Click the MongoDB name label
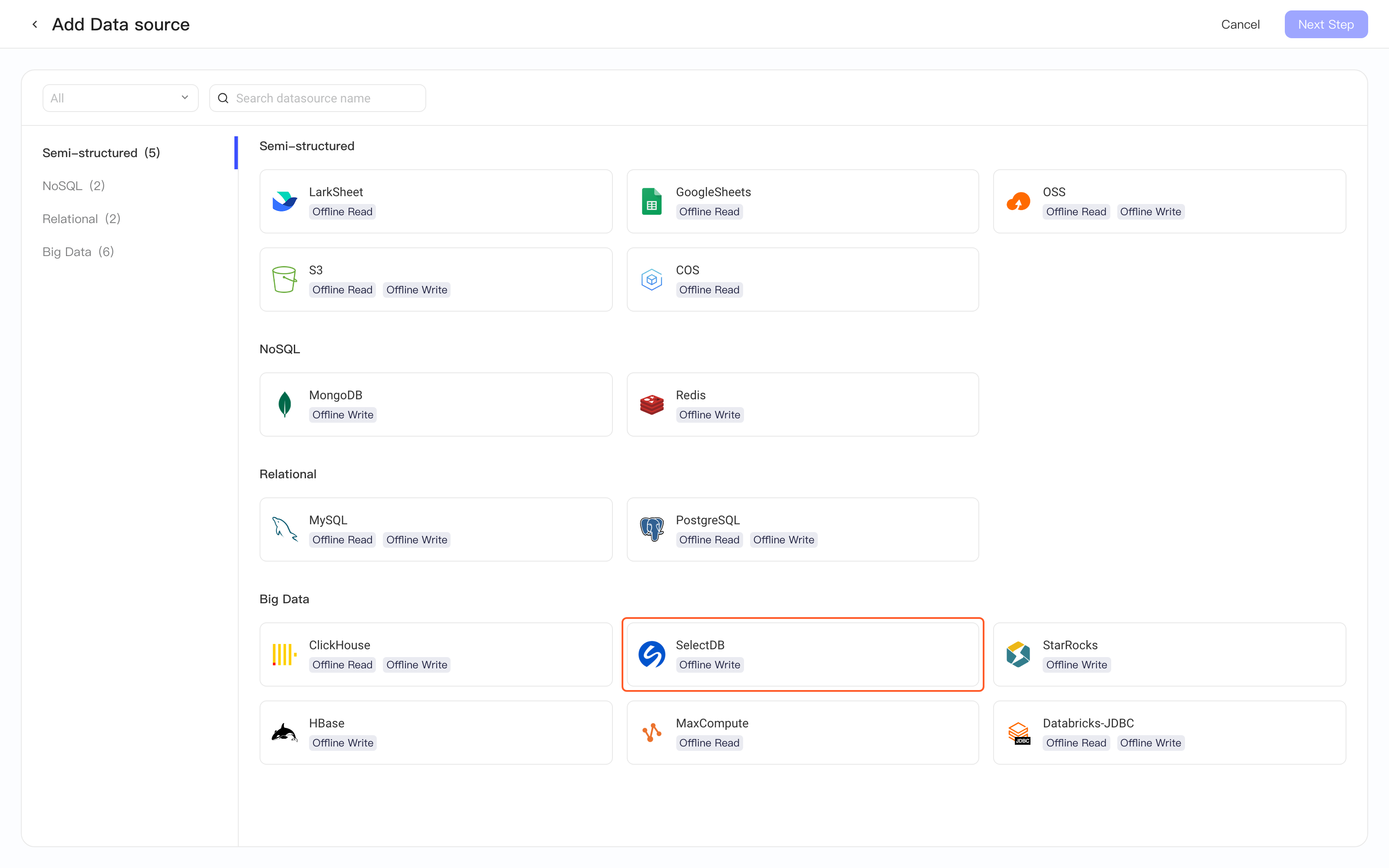Viewport: 1389px width, 868px height. pyautogui.click(x=335, y=395)
